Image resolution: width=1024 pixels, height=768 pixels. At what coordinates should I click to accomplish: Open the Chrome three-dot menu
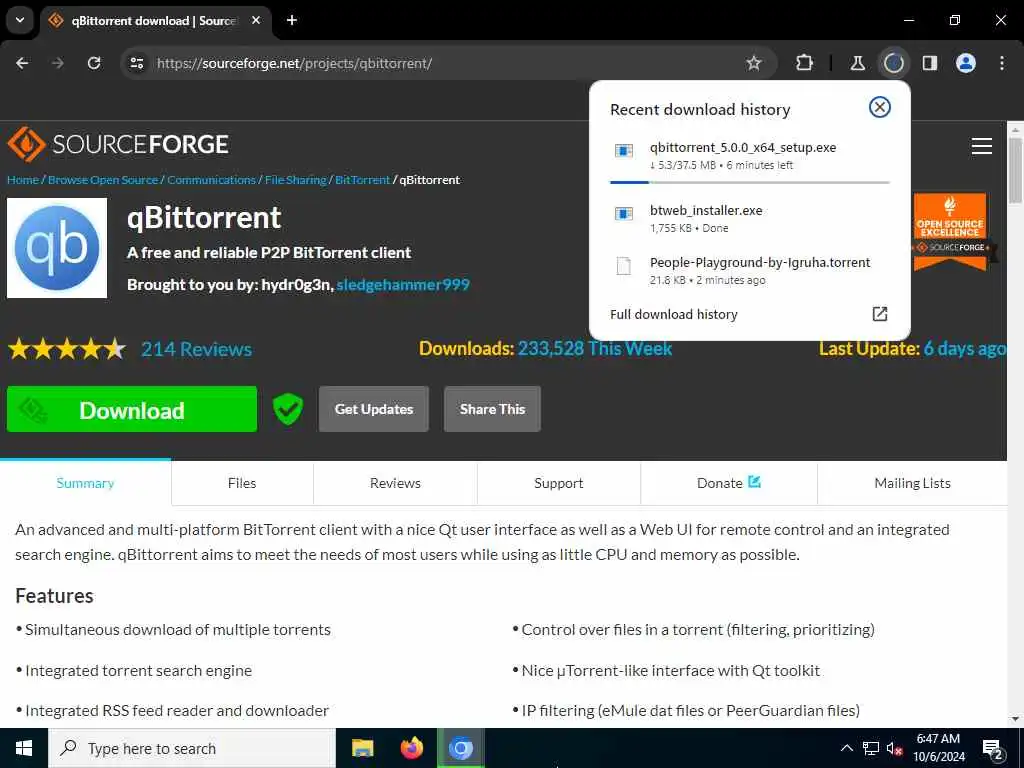(x=1002, y=63)
